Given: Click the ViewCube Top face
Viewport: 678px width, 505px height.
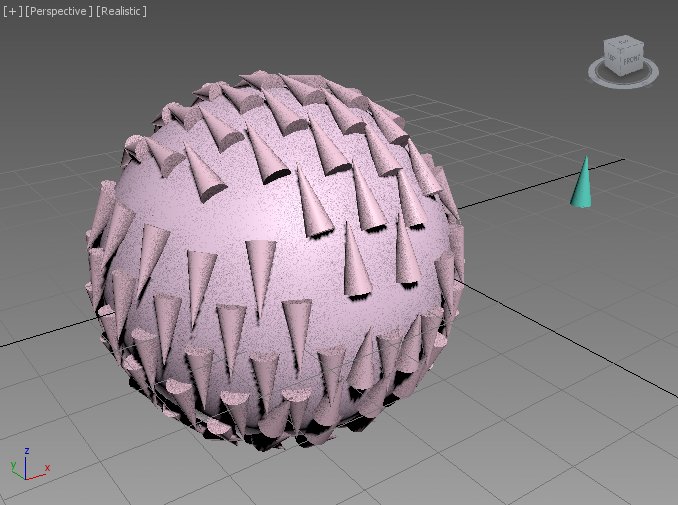Looking at the screenshot, I should coord(623,43).
